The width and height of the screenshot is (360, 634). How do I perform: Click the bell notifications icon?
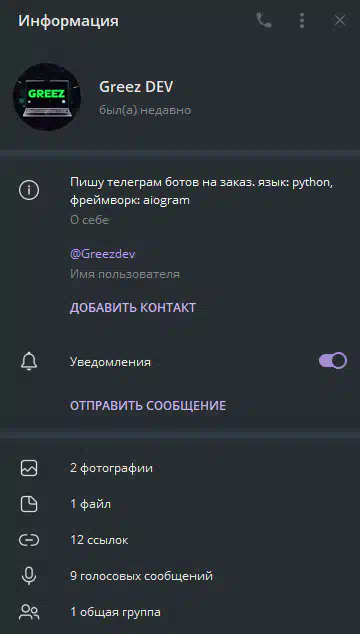[x=29, y=361]
